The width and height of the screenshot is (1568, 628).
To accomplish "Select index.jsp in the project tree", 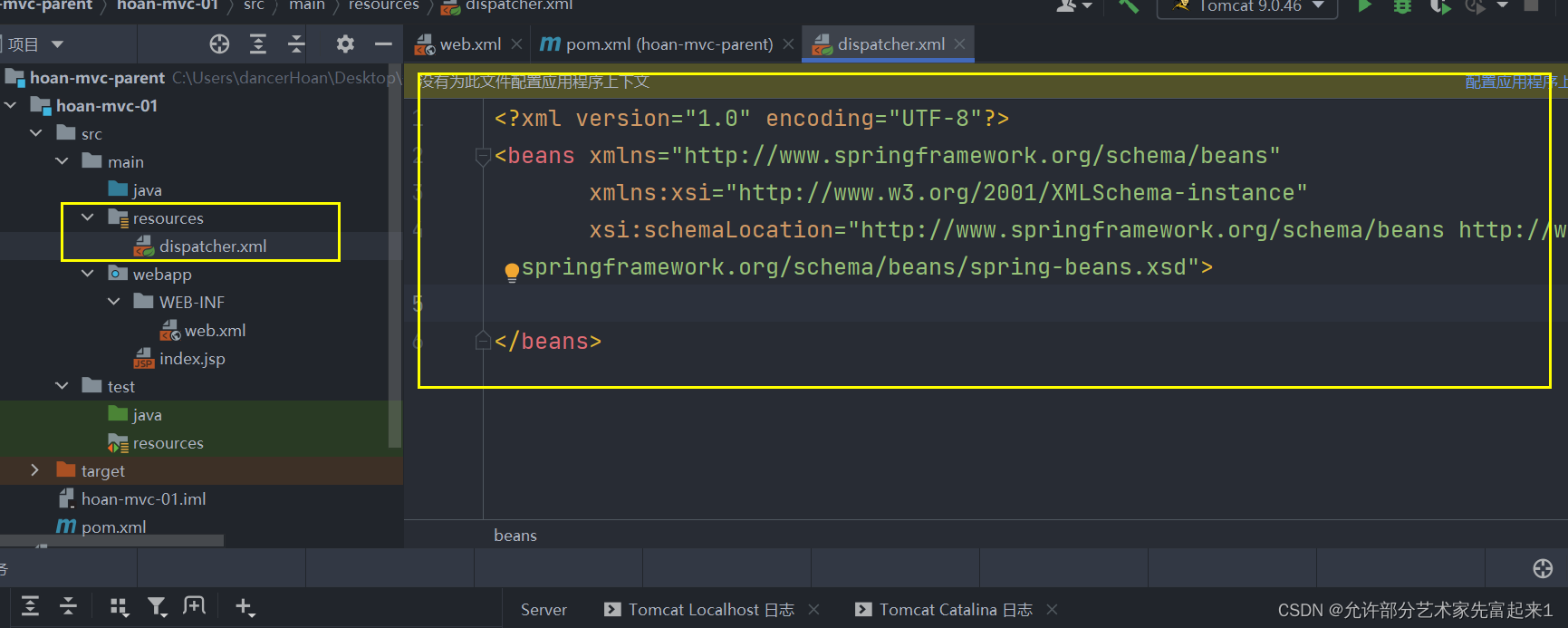I will tap(192, 359).
